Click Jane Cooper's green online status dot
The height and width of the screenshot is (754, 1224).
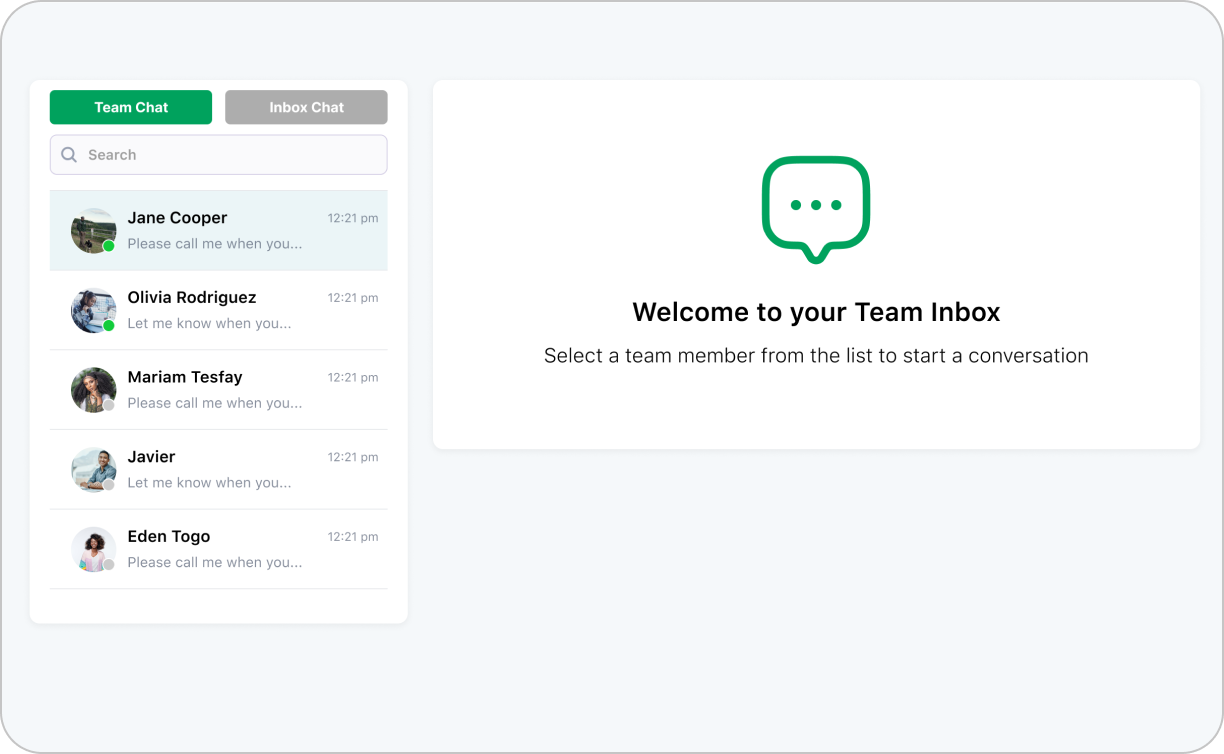coord(109,246)
